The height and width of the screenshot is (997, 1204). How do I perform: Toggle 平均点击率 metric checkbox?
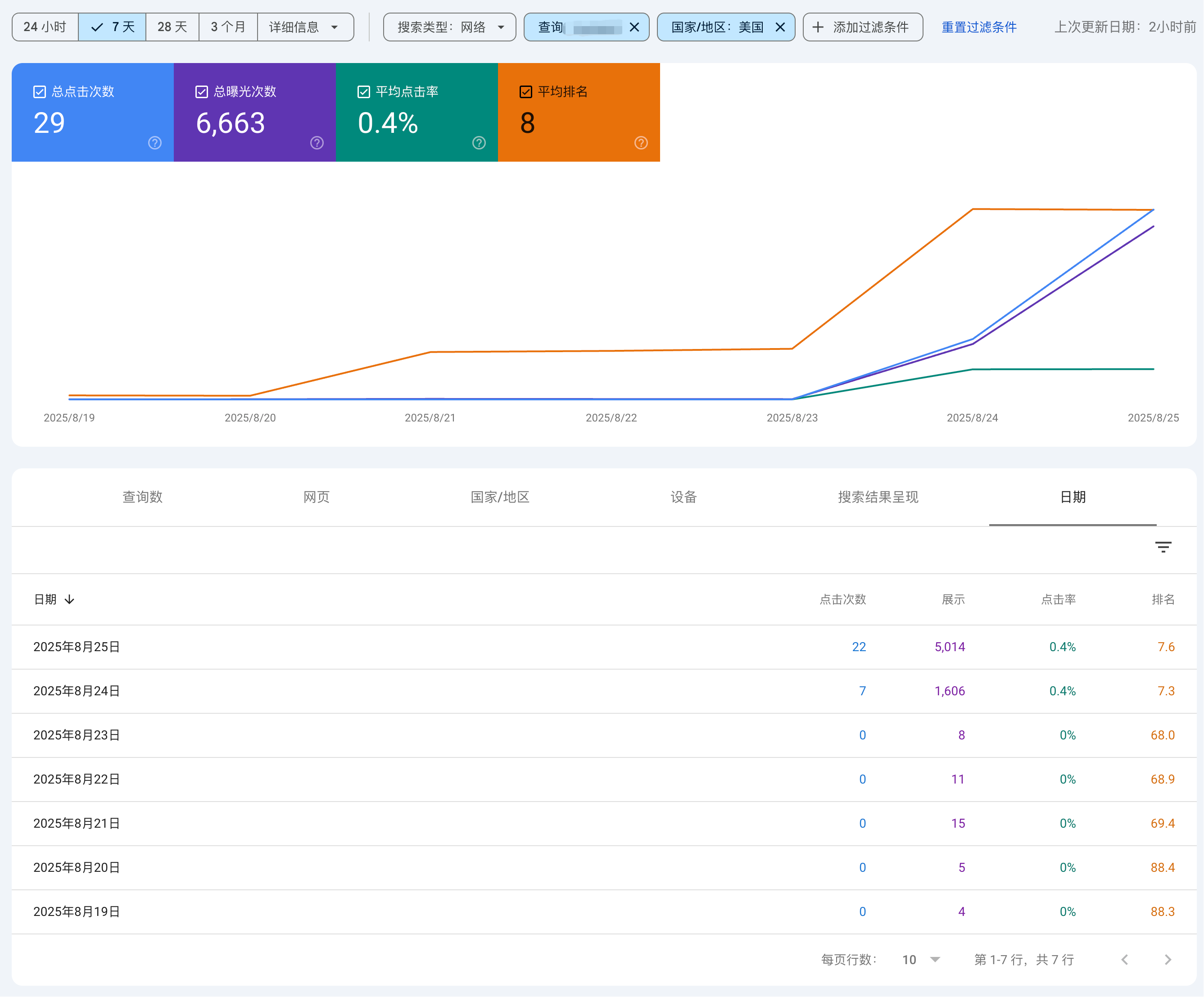(364, 92)
